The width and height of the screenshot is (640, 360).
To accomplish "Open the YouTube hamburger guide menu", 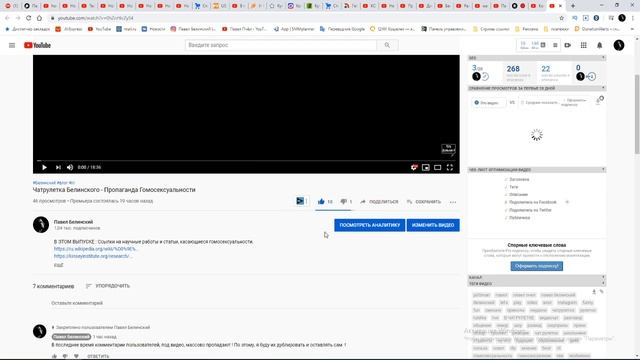I will click(12, 45).
